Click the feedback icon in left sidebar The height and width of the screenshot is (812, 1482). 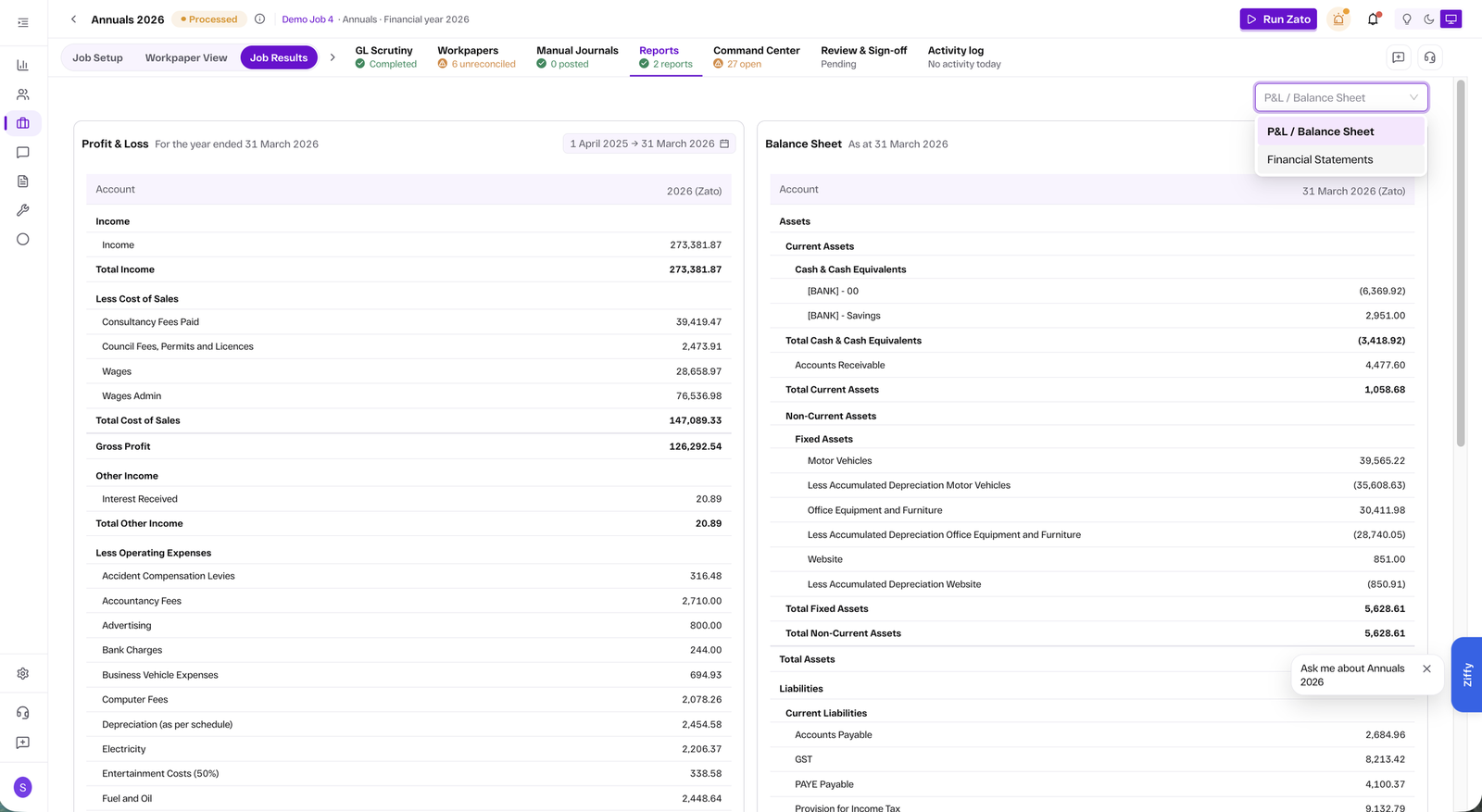(x=23, y=743)
